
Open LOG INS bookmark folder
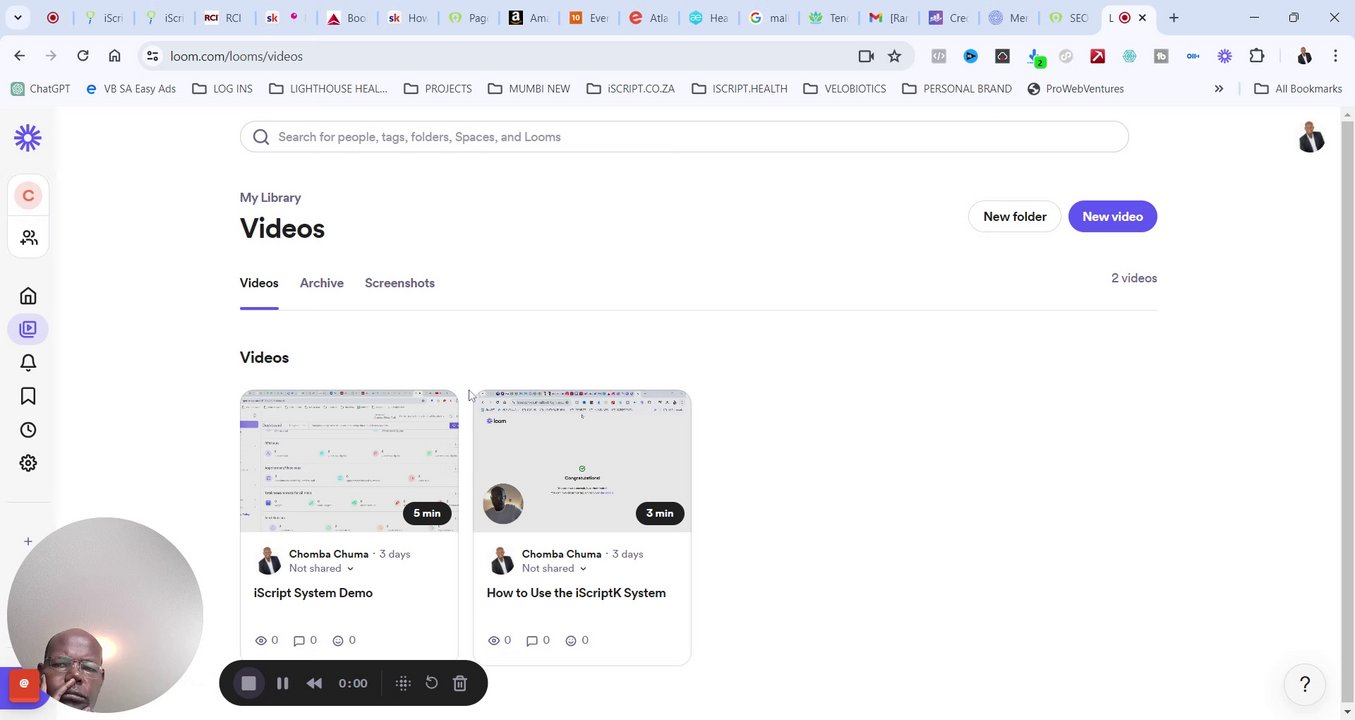pos(221,89)
